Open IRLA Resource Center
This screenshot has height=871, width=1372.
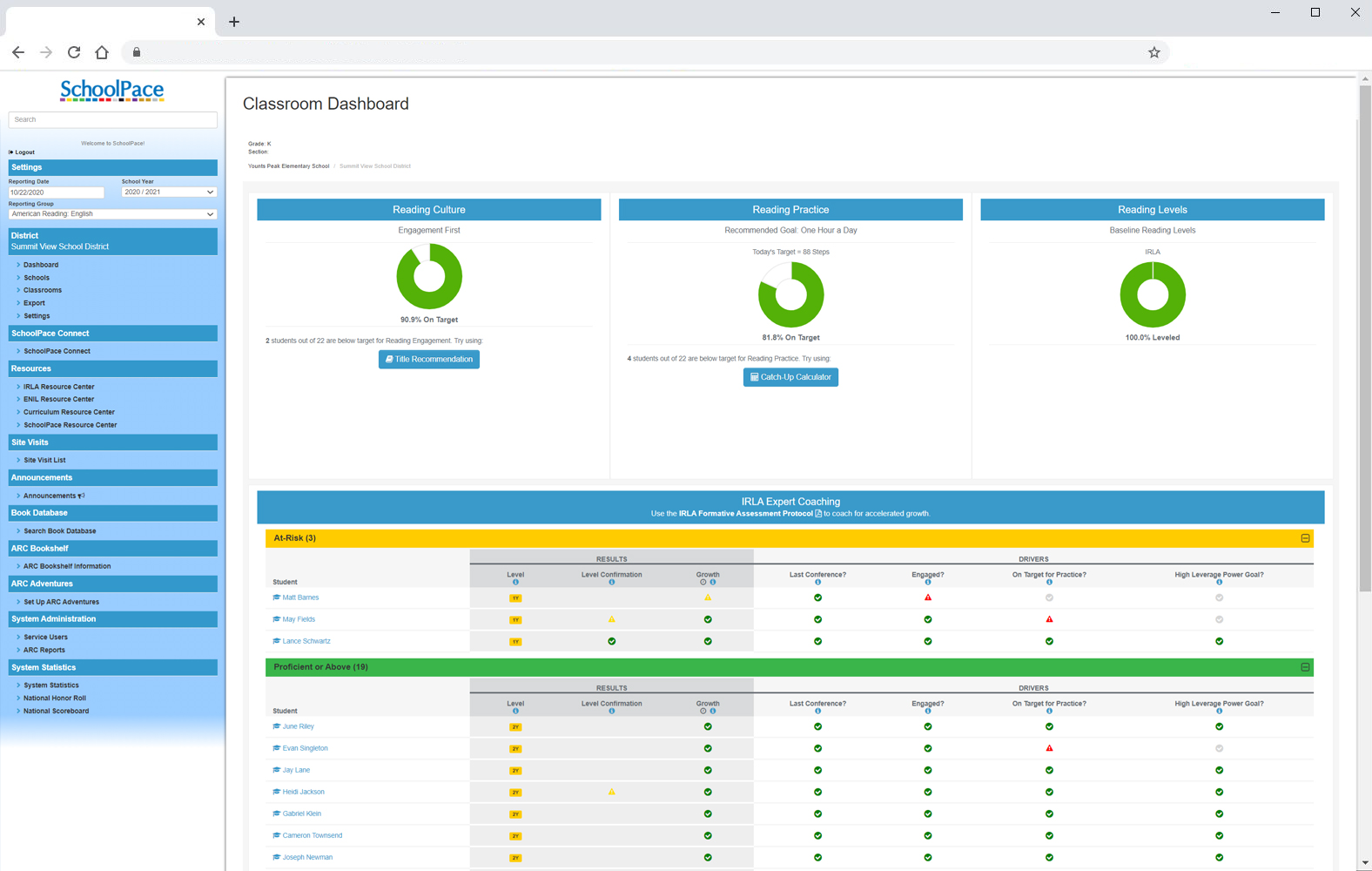click(59, 387)
